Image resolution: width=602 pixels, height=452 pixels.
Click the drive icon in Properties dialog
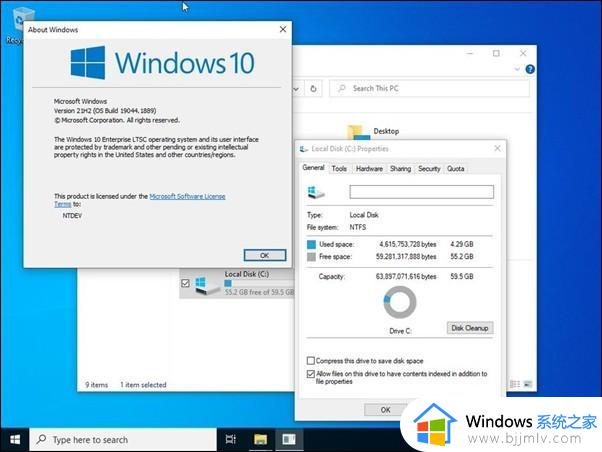click(x=316, y=192)
